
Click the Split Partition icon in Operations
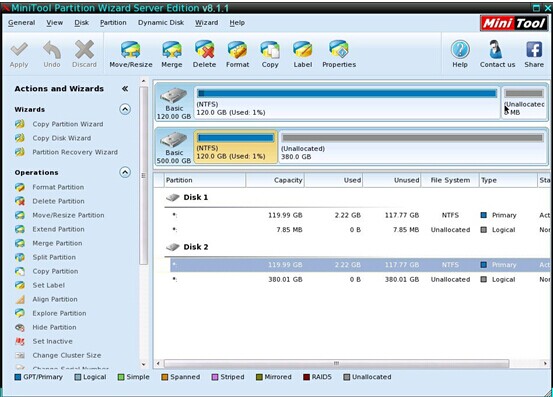pyautogui.click(x=20, y=257)
